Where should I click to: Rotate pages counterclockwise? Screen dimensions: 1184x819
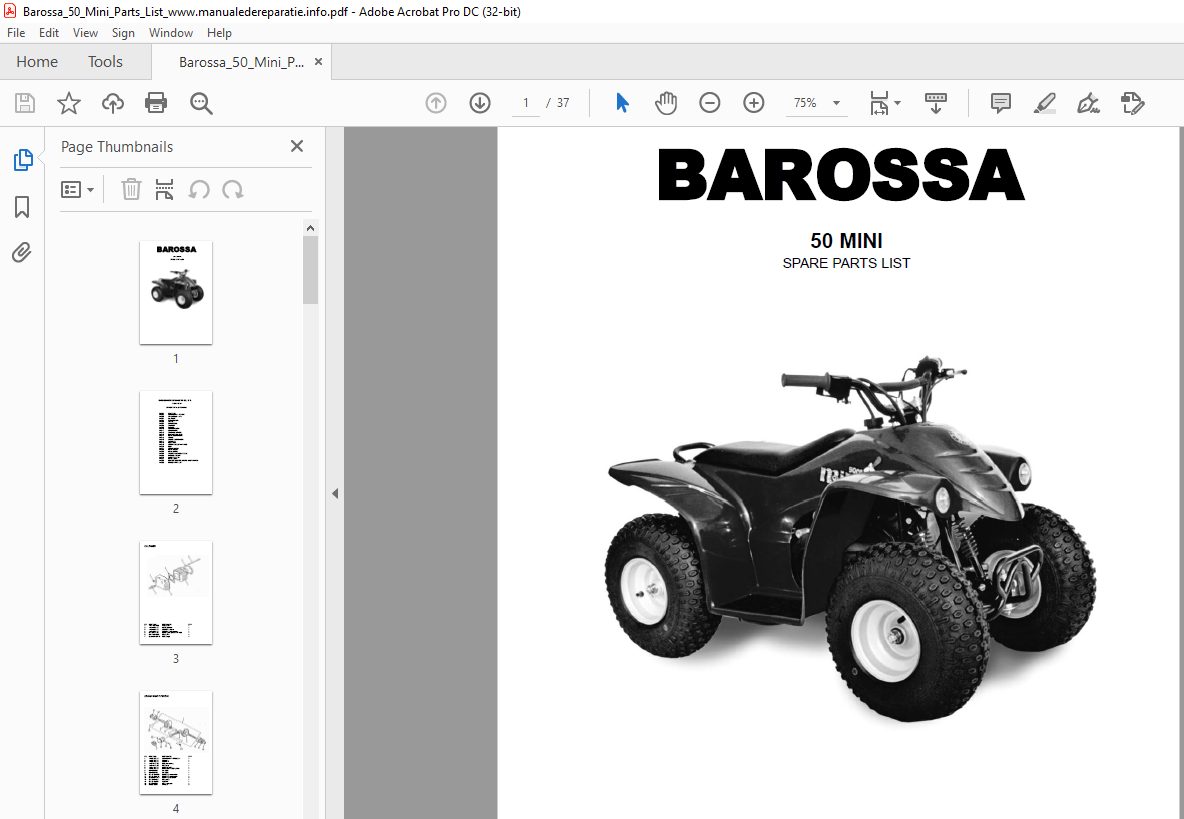pos(199,189)
